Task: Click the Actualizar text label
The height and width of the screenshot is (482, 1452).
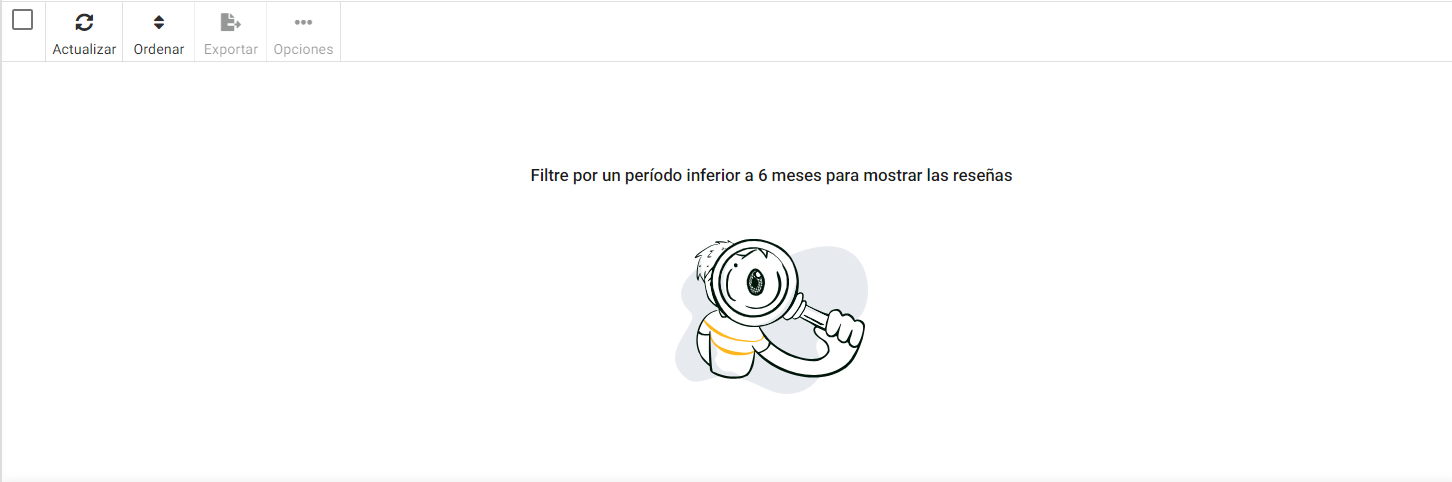Action: pyautogui.click(x=84, y=49)
